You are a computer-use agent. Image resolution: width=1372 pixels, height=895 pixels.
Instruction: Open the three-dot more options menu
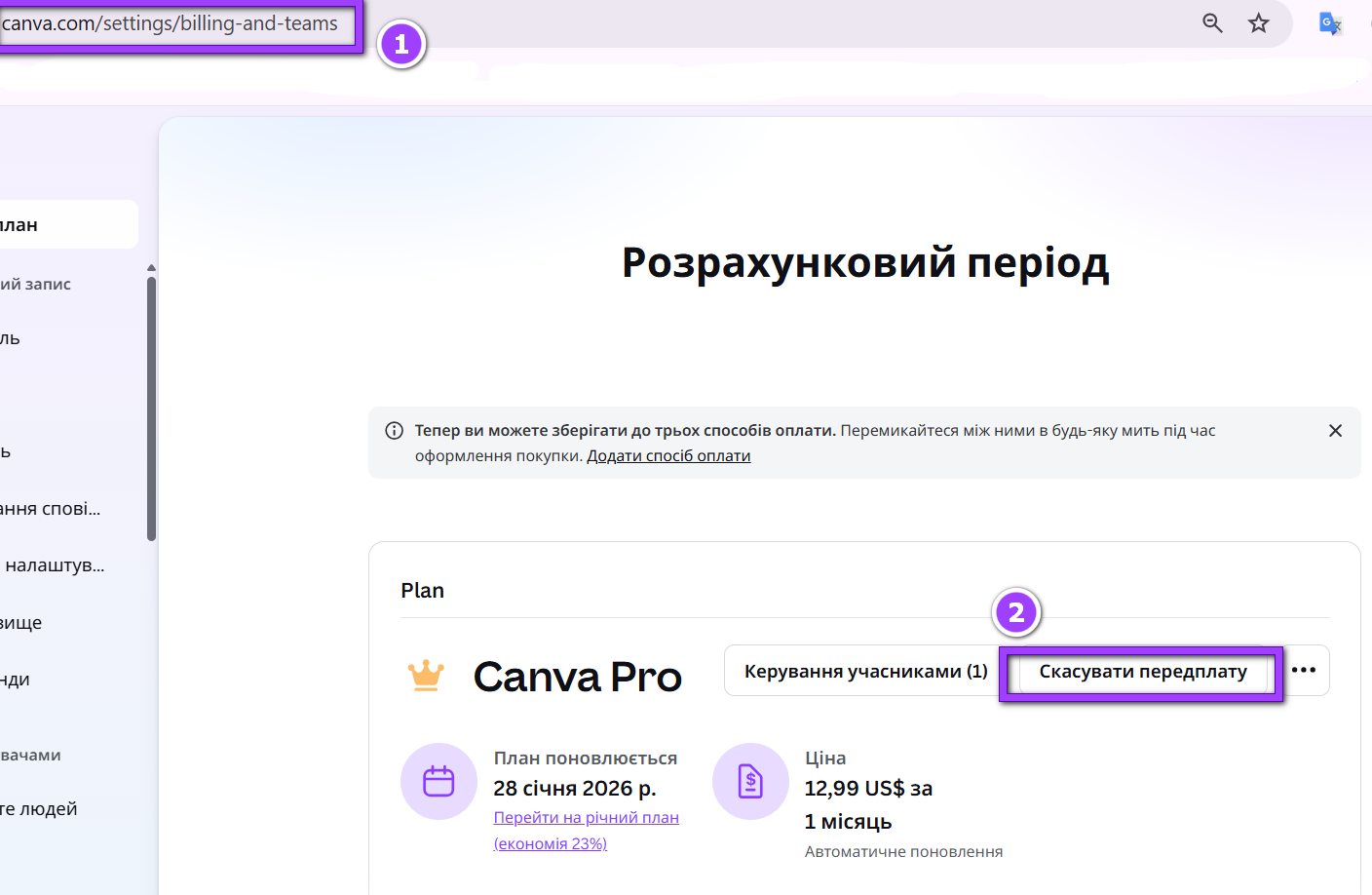click(1304, 671)
